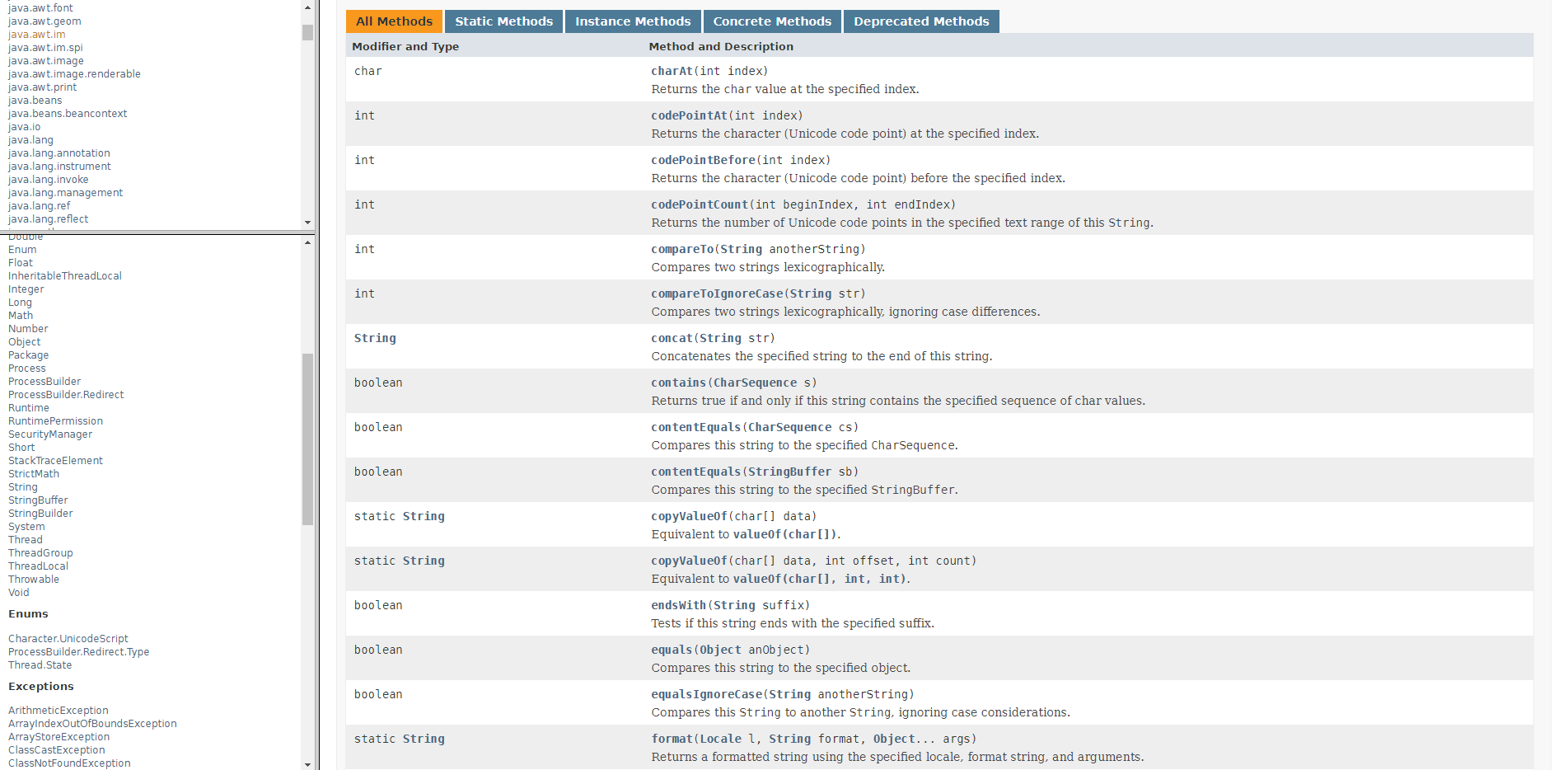Follow the valueOf(char[]) link in description
Screen dimensions: 1568x770
(785, 534)
